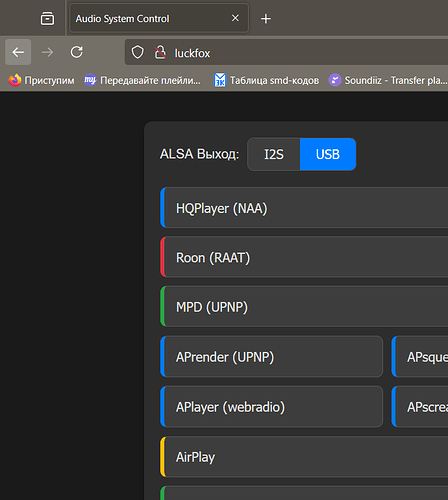Open the Передавайте плейли... bookmark
Image resolution: width=448 pixels, height=500 pixels.
[143, 80]
